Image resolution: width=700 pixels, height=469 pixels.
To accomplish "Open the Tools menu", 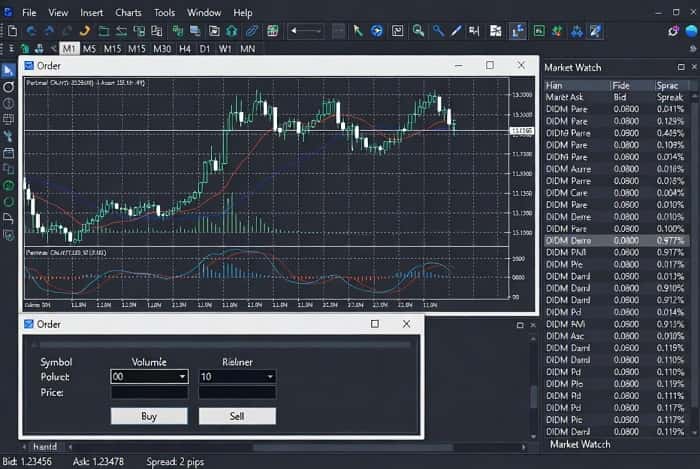I will click(x=164, y=13).
